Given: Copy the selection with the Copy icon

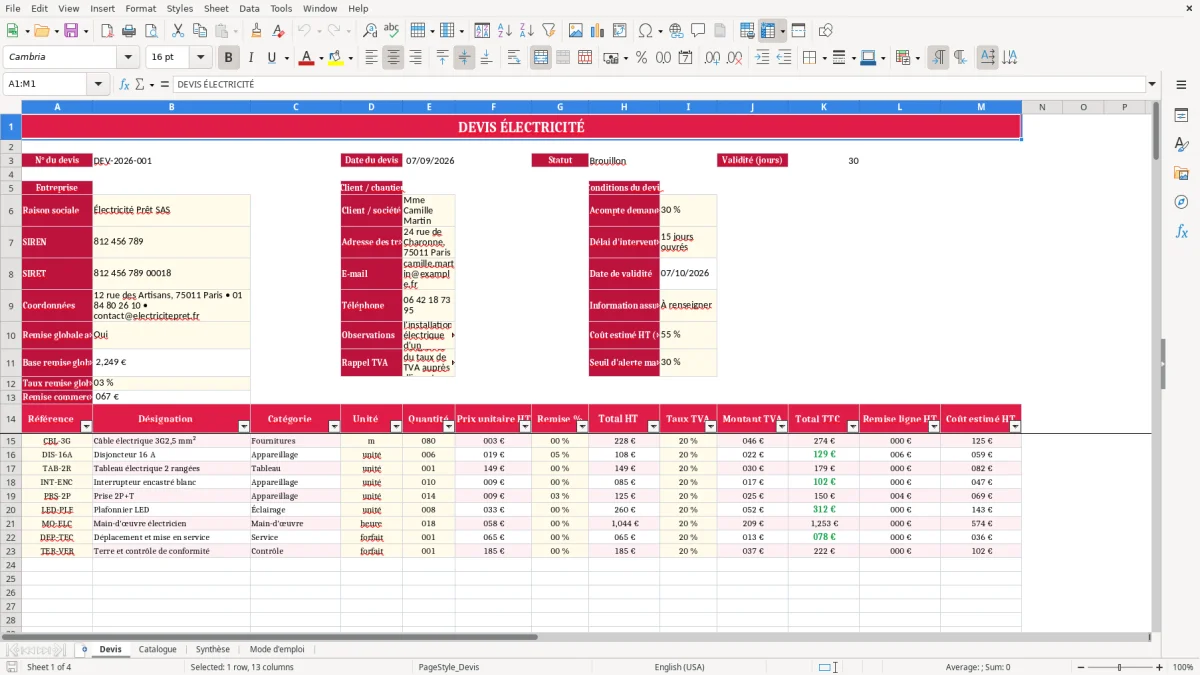Looking at the screenshot, I should [199, 31].
